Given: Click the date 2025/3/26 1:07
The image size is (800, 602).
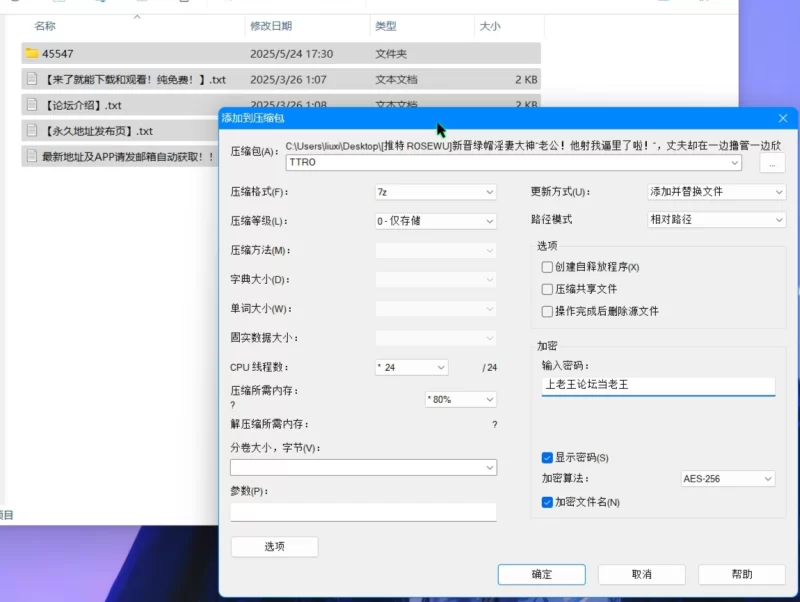Looking at the screenshot, I should coord(288,80).
